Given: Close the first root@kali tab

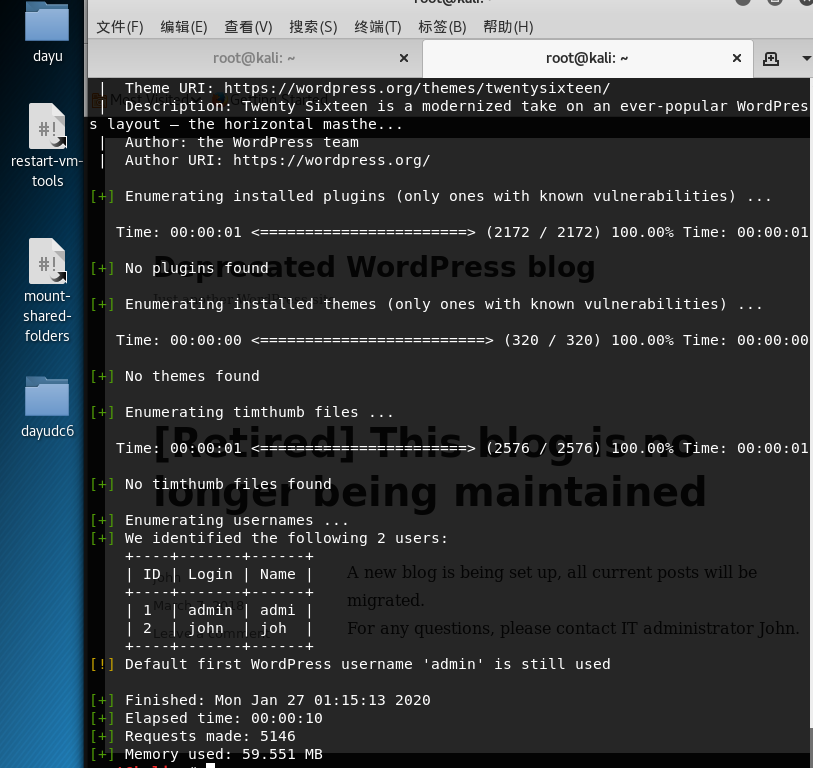Looking at the screenshot, I should pos(404,58).
